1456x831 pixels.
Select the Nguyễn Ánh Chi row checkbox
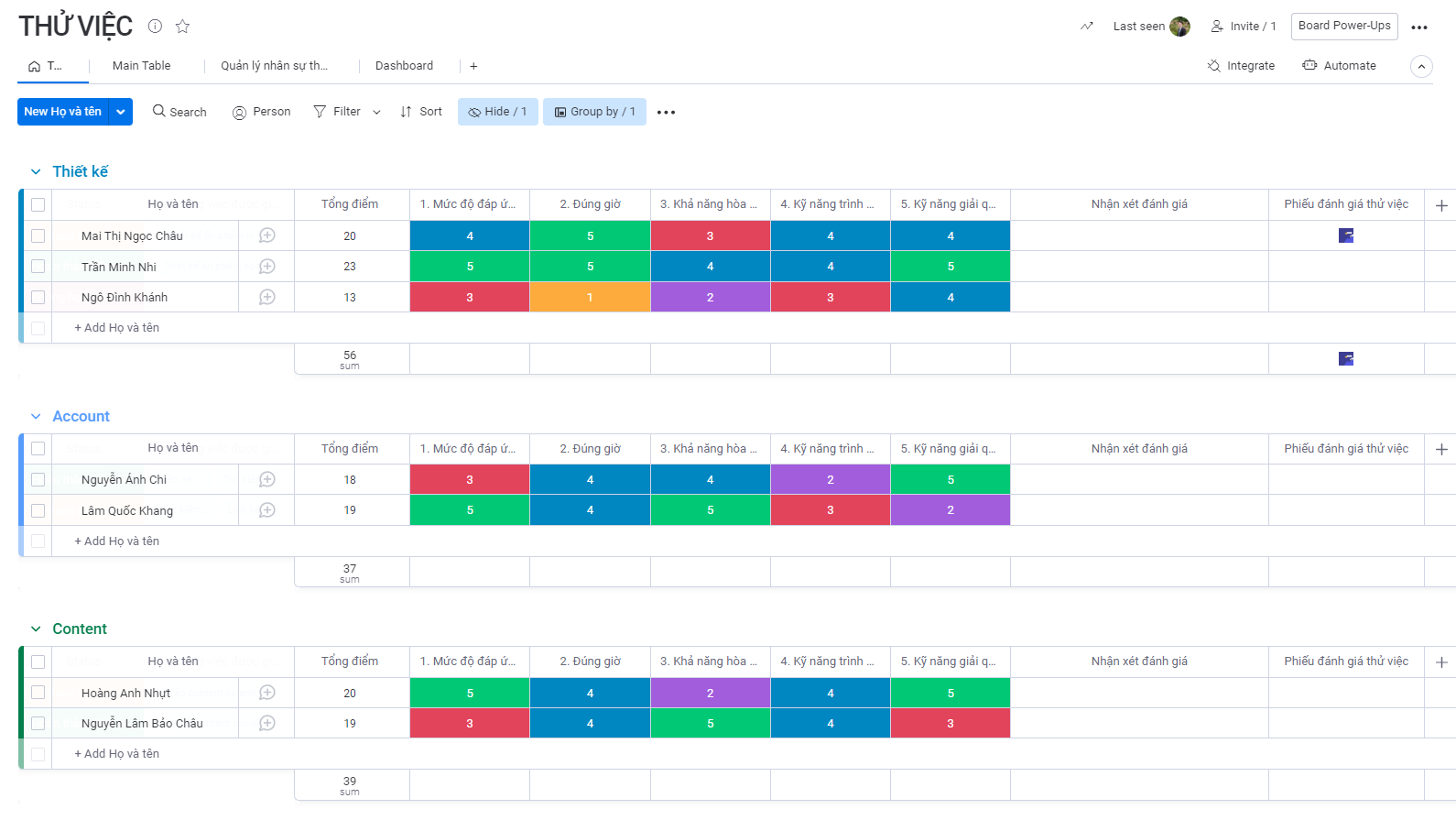(38, 479)
